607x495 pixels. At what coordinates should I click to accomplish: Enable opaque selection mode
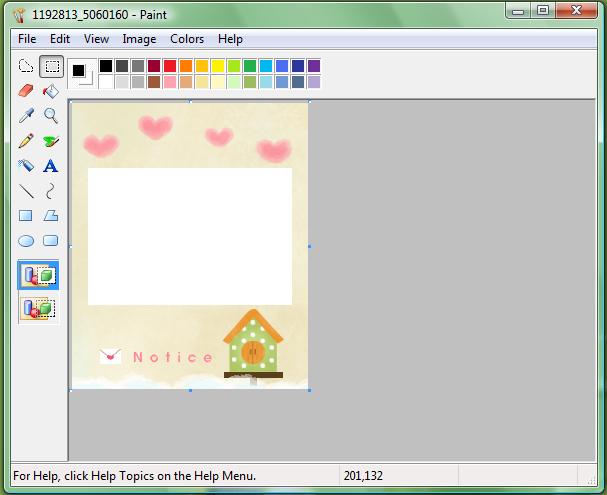coord(38,275)
